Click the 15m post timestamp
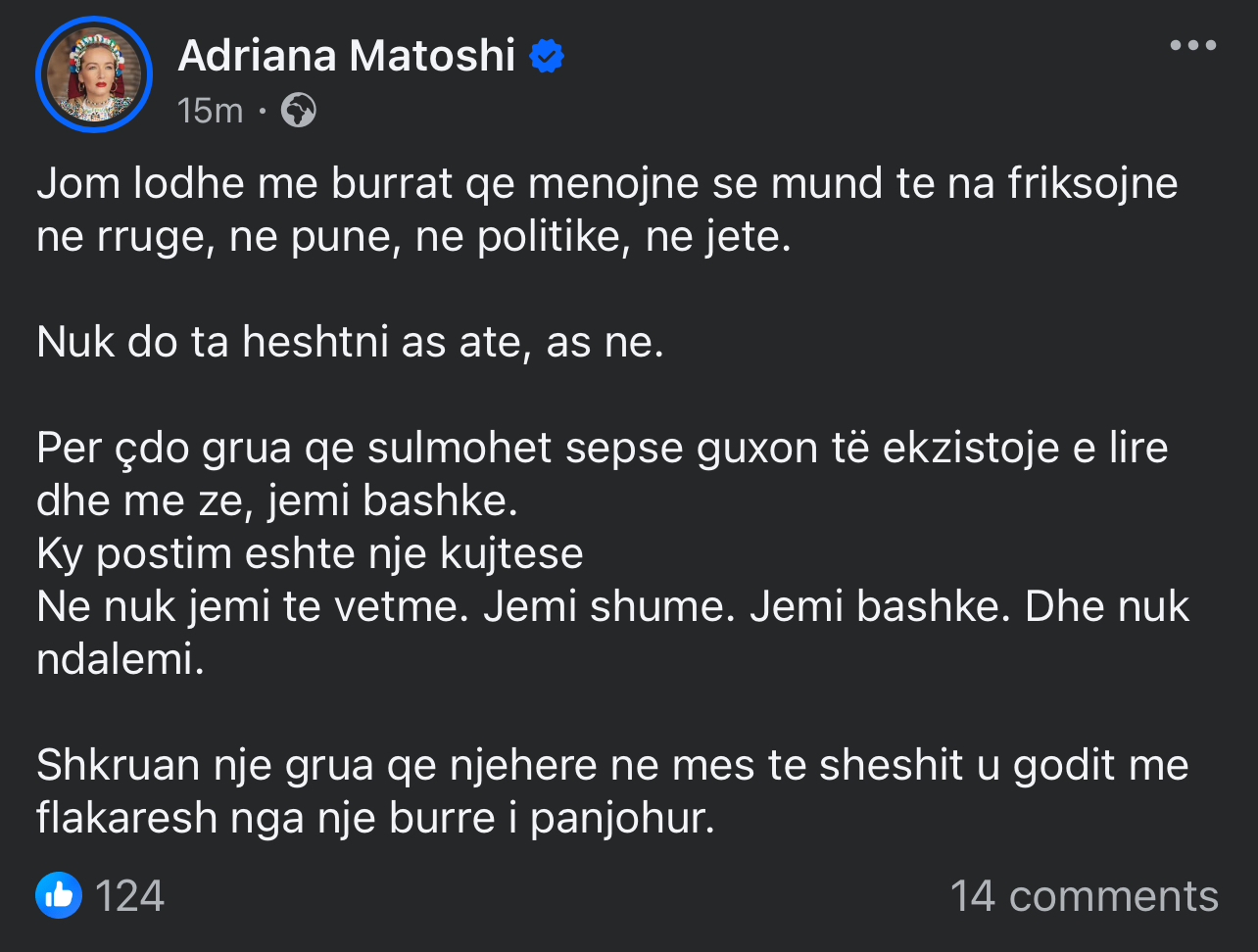This screenshot has height=952, width=1258. 210,111
